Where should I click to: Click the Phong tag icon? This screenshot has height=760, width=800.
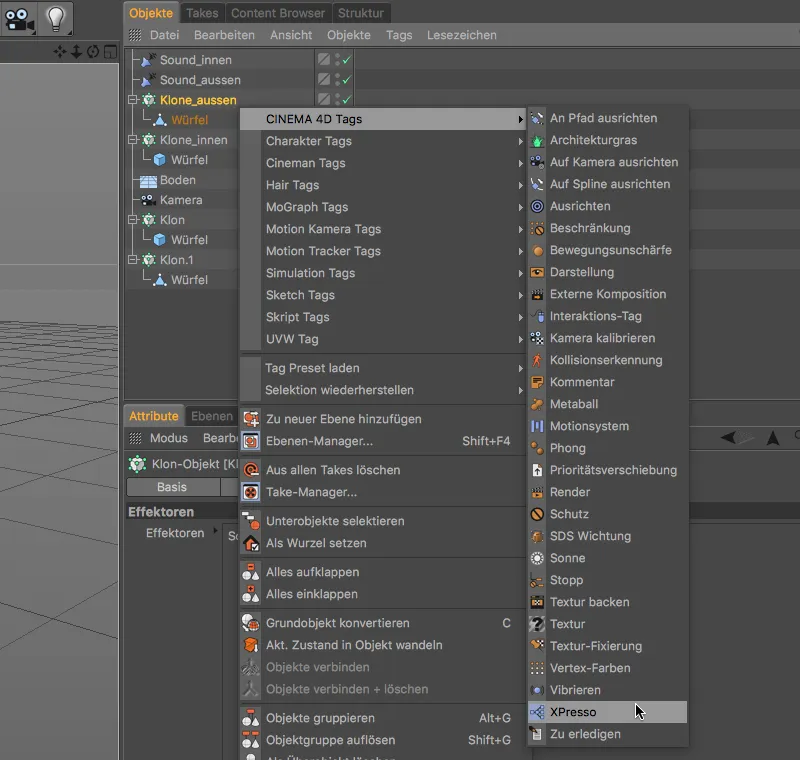537,448
